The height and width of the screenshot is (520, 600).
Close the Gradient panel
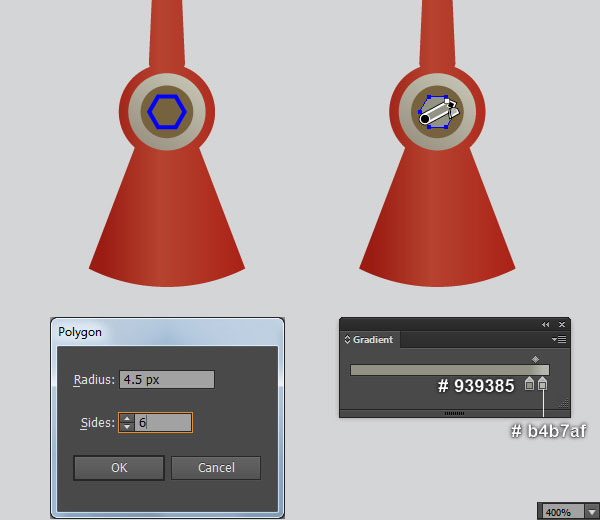point(562,324)
